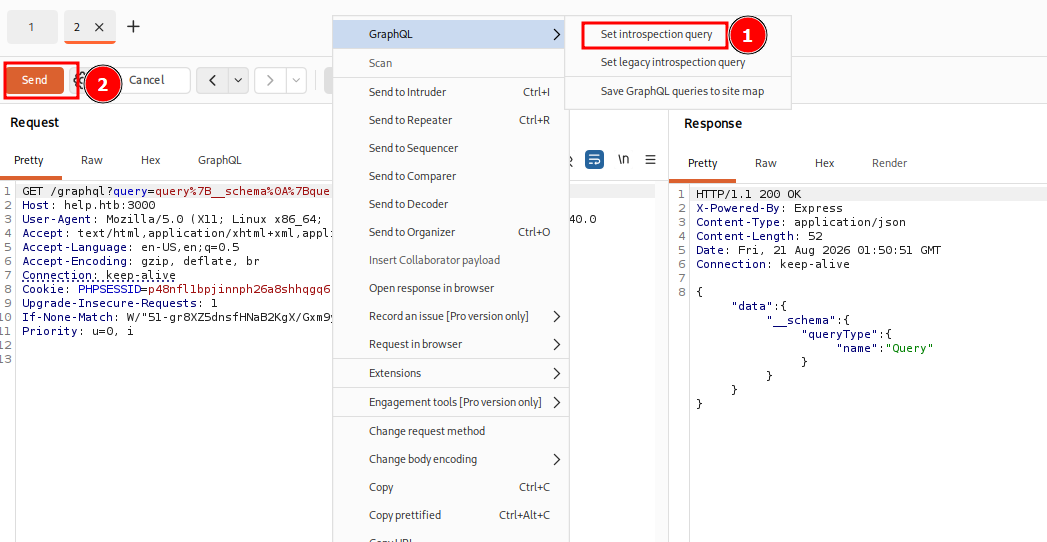Open the request editor hamburger options menu
Viewport: 1047px width, 542px height.
[x=650, y=160]
